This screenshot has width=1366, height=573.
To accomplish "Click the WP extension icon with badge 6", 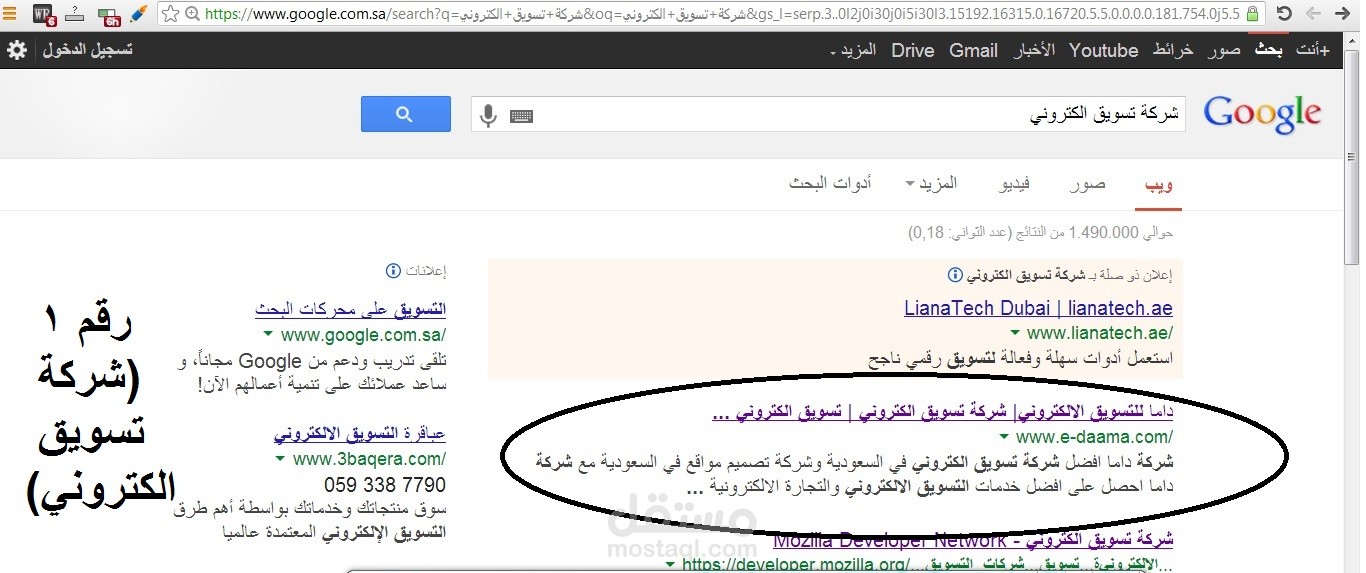I will point(43,14).
